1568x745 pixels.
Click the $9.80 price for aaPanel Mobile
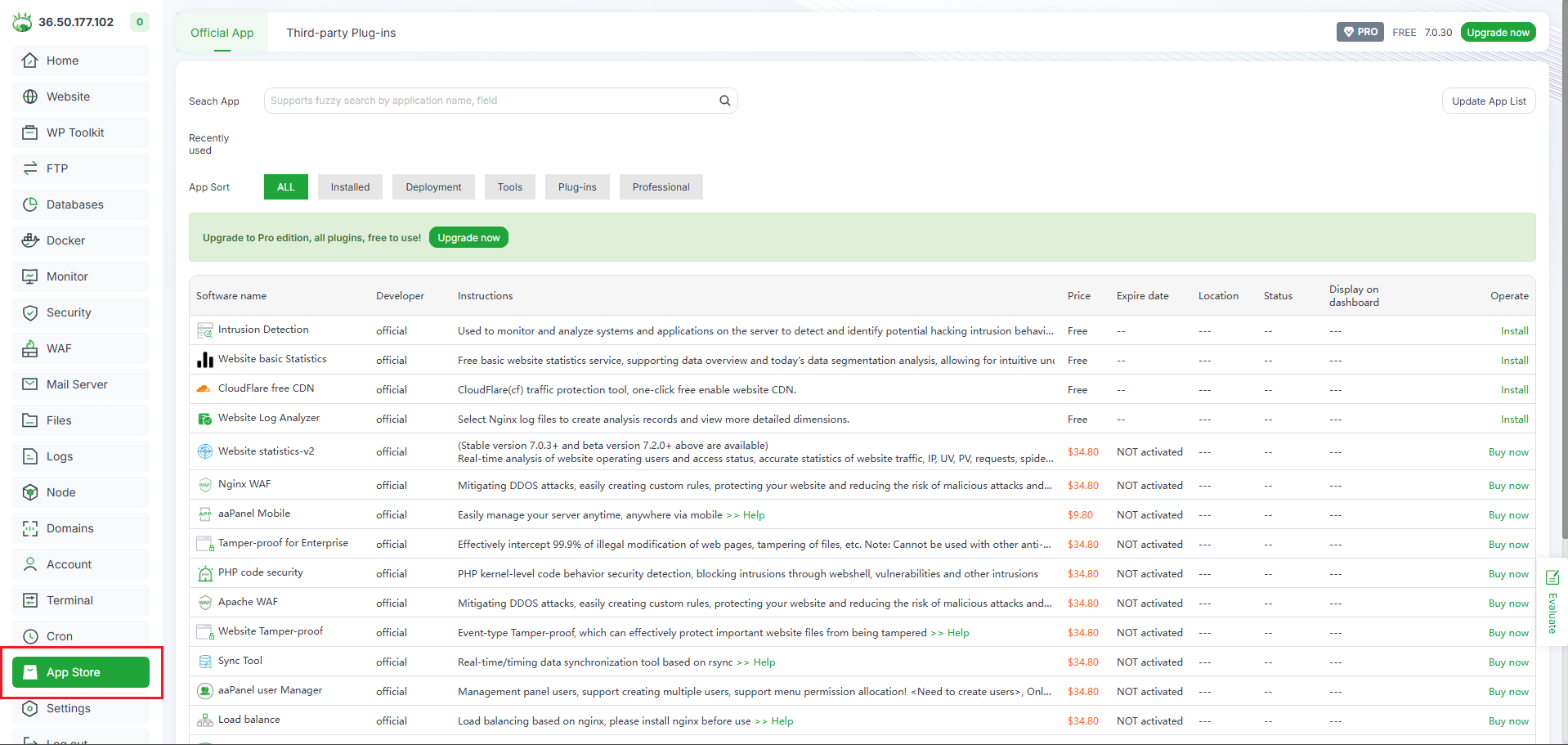(1080, 515)
